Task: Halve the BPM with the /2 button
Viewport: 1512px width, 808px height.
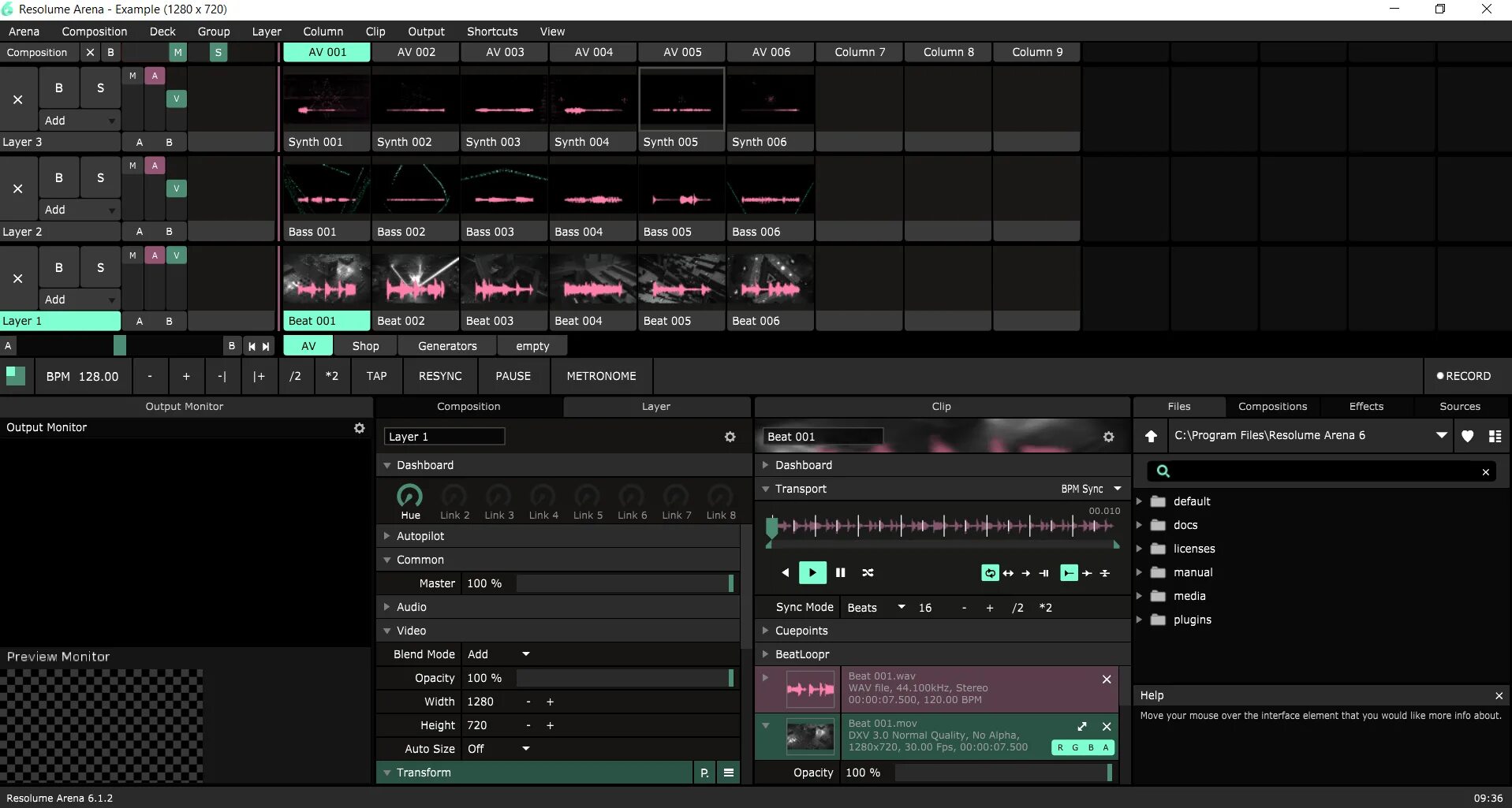Action: pyautogui.click(x=295, y=376)
